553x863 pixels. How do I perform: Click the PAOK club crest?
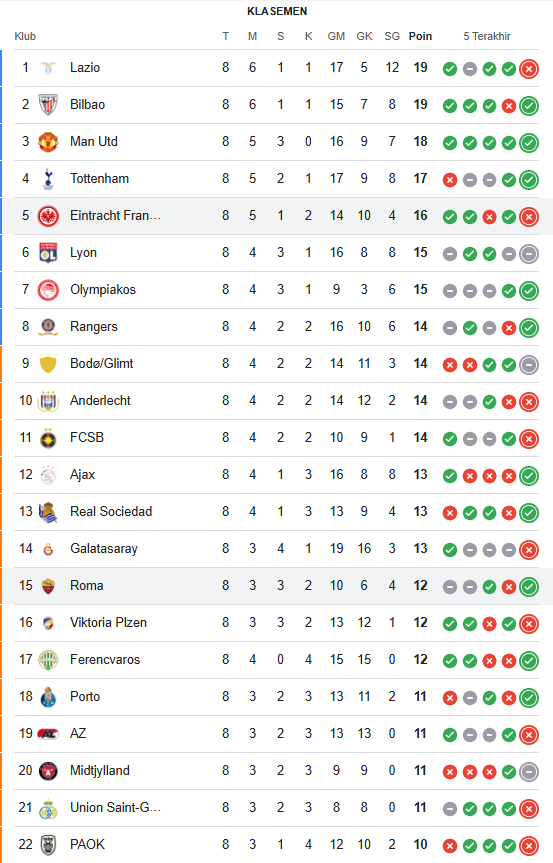coord(48,845)
